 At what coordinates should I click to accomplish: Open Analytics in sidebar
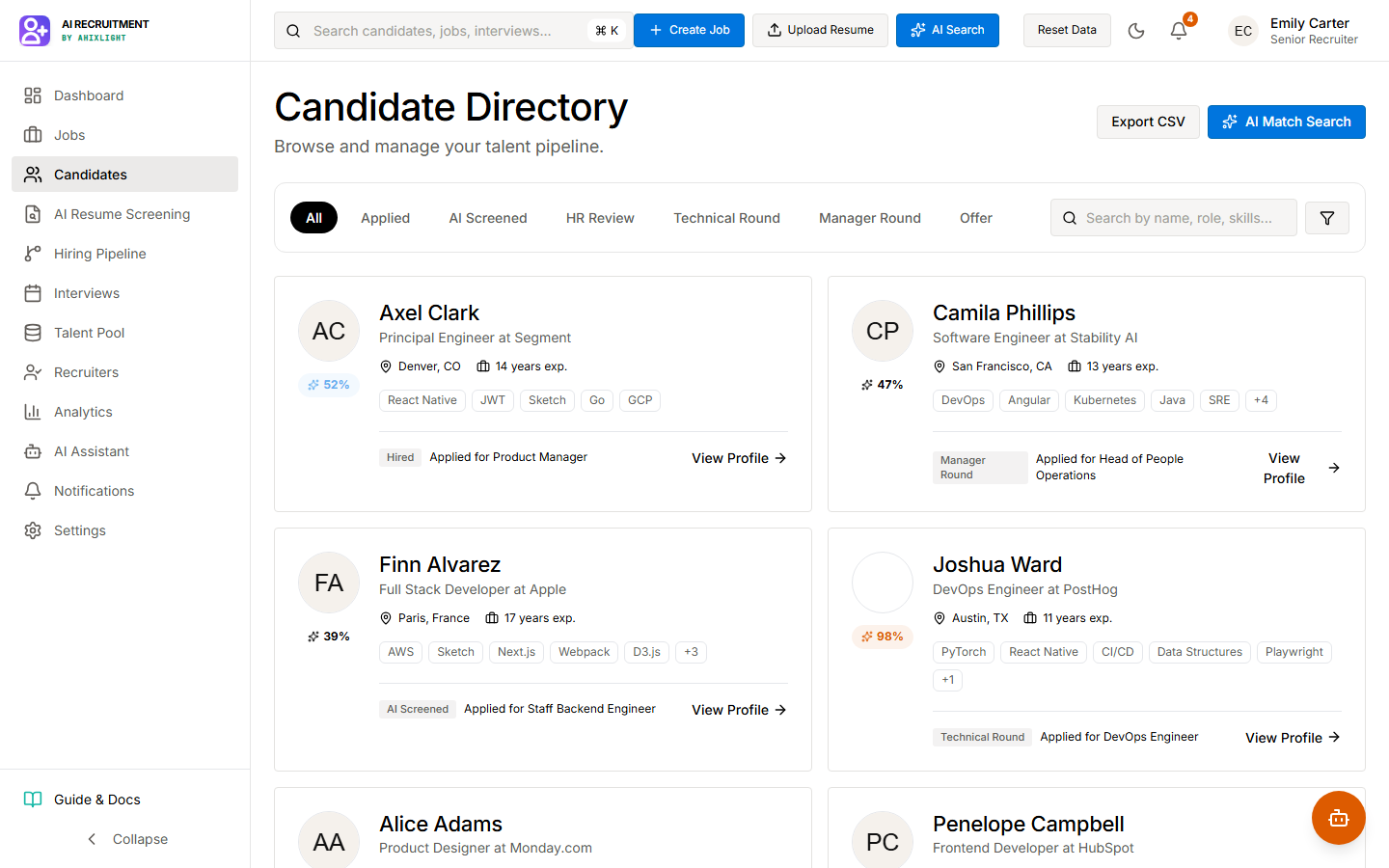(x=124, y=412)
